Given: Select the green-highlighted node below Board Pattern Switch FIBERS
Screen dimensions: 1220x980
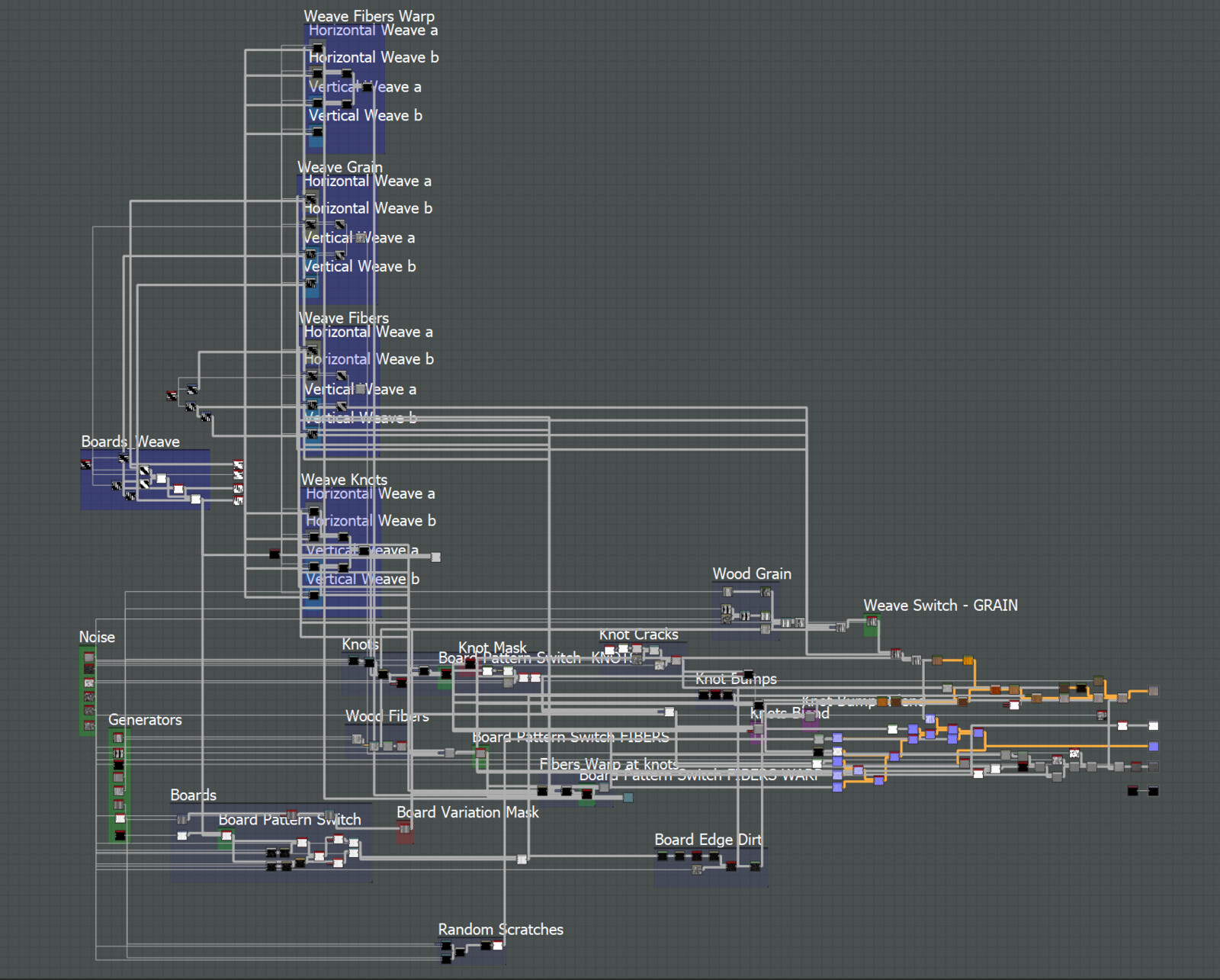Looking at the screenshot, I should click(x=480, y=754).
